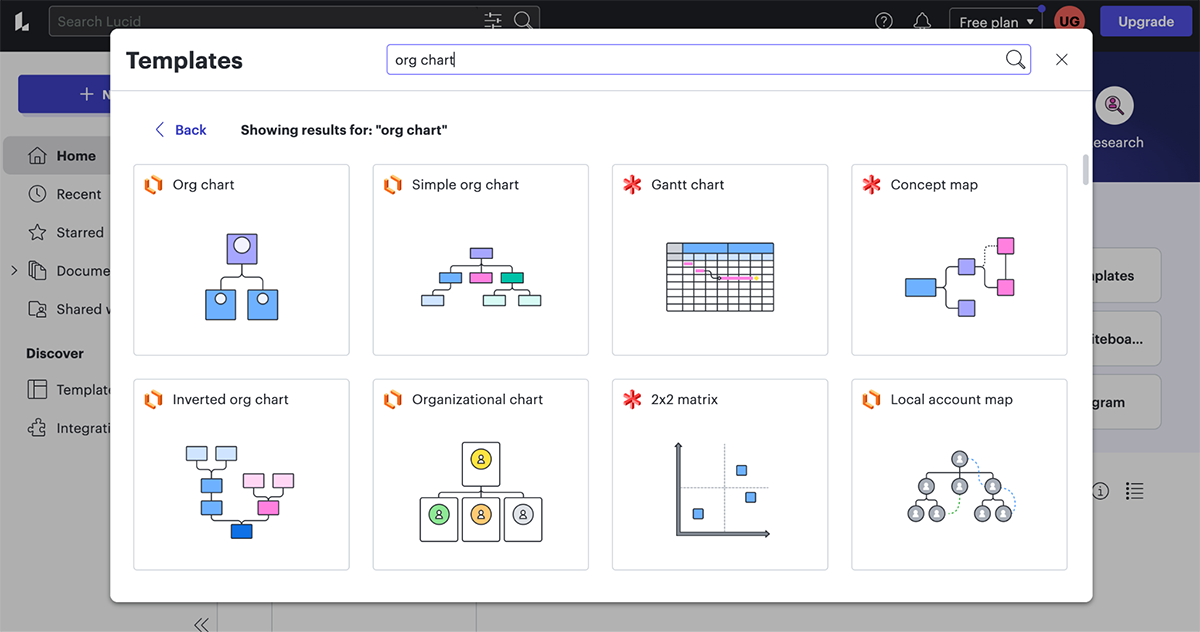Click the Upgrade button
This screenshot has height=632, width=1200.
pos(1145,21)
